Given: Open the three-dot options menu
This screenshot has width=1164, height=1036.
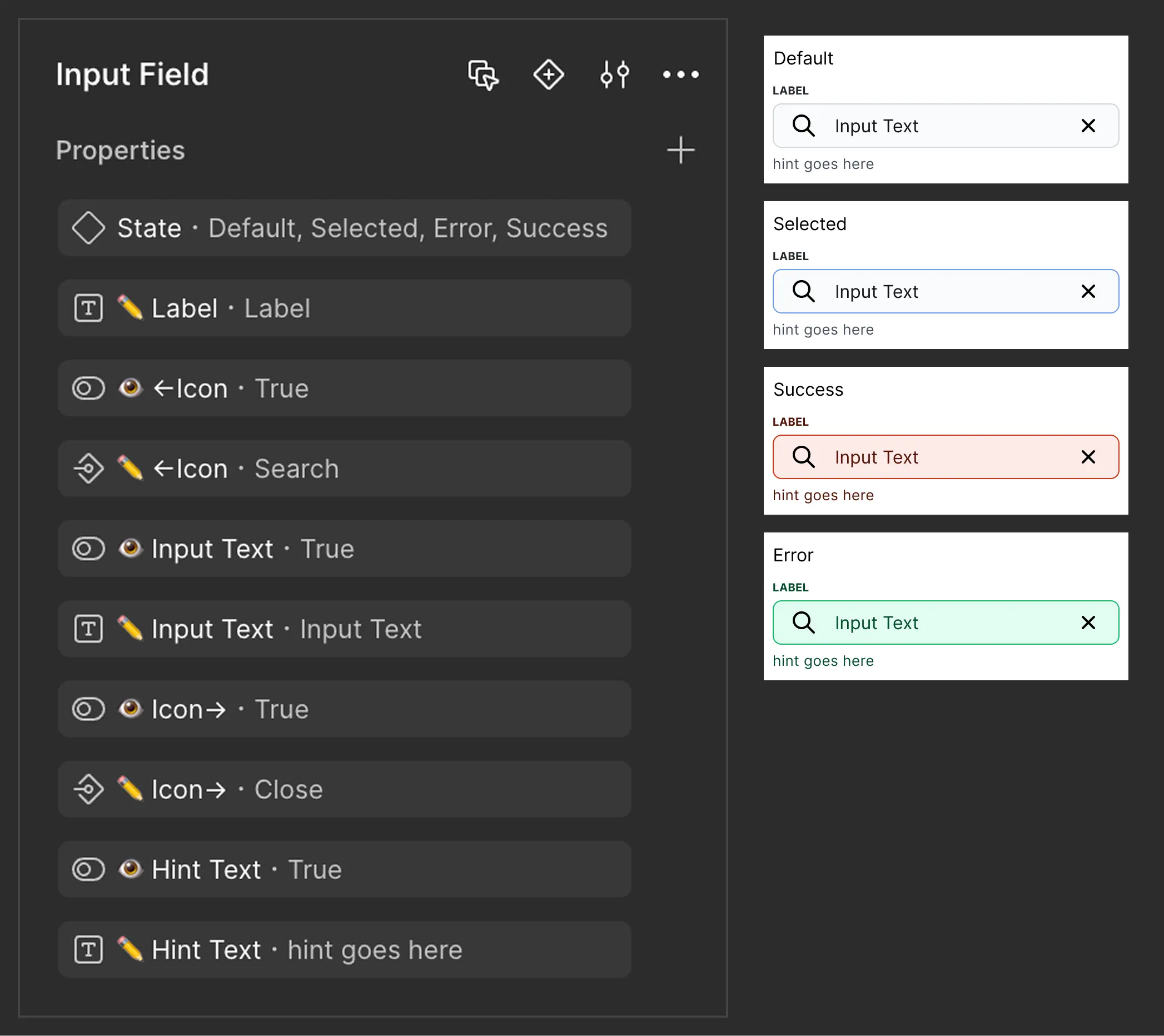Looking at the screenshot, I should 680,74.
